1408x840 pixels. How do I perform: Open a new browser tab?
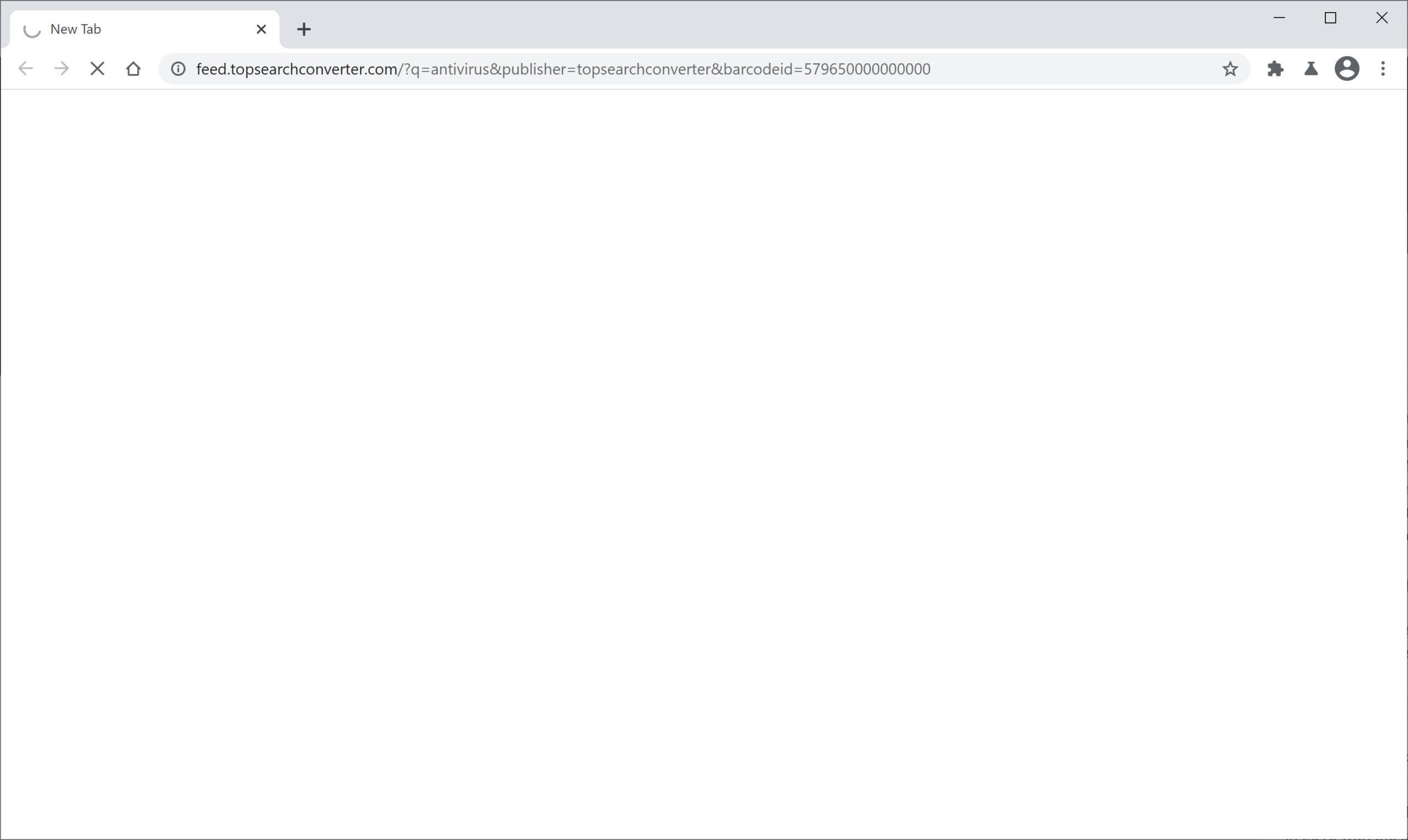pyautogui.click(x=304, y=29)
